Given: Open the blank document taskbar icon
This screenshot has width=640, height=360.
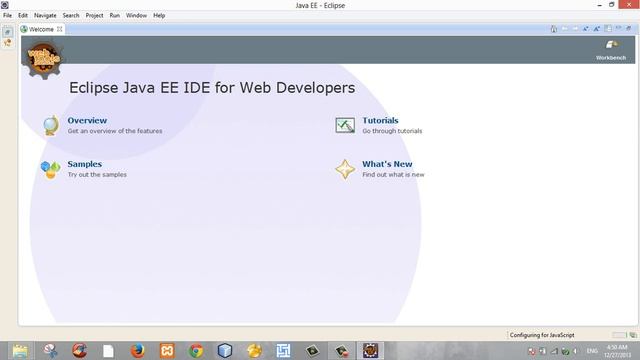Looking at the screenshot, I should click(108, 351).
